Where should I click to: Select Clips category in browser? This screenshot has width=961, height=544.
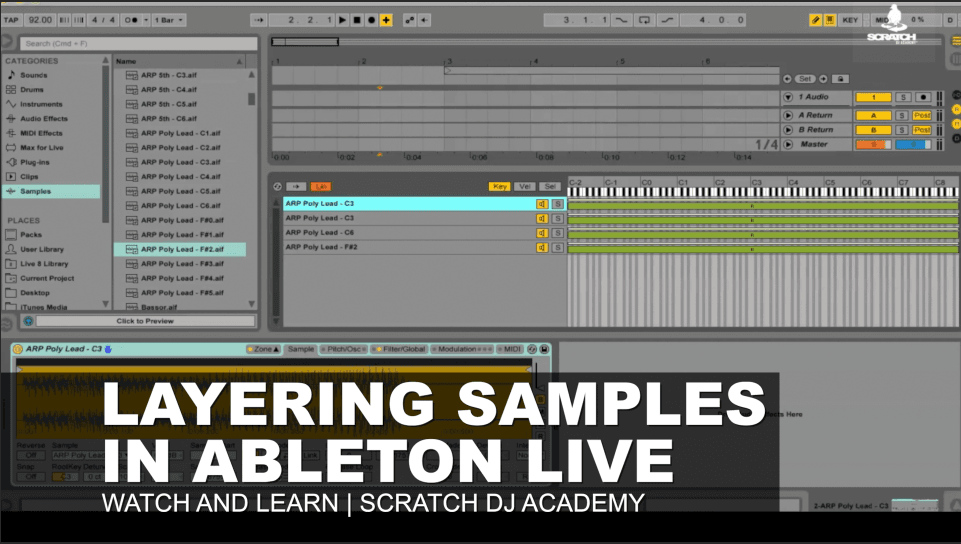pyautogui.click(x=29, y=176)
